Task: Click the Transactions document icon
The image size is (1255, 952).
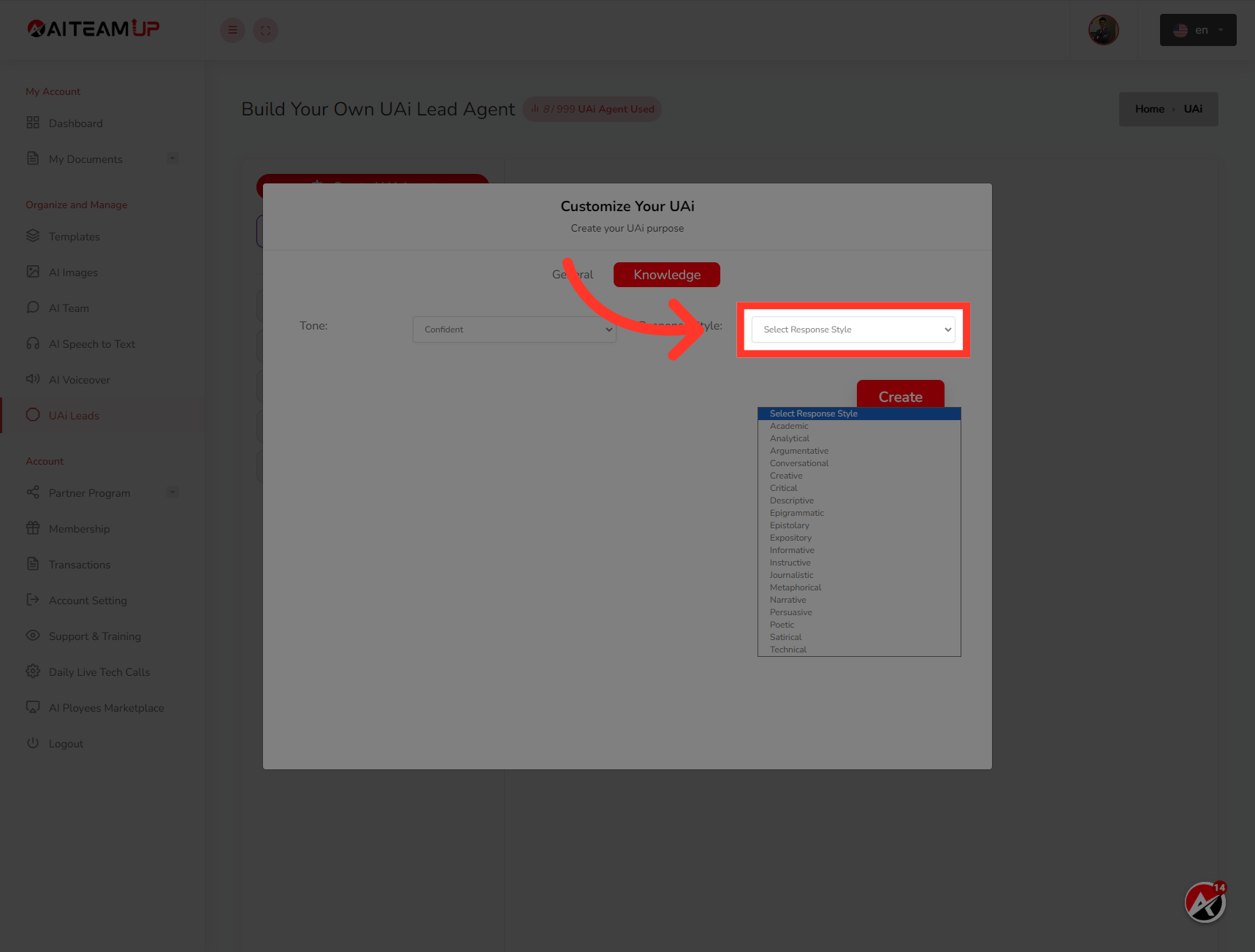Action: [x=33, y=564]
